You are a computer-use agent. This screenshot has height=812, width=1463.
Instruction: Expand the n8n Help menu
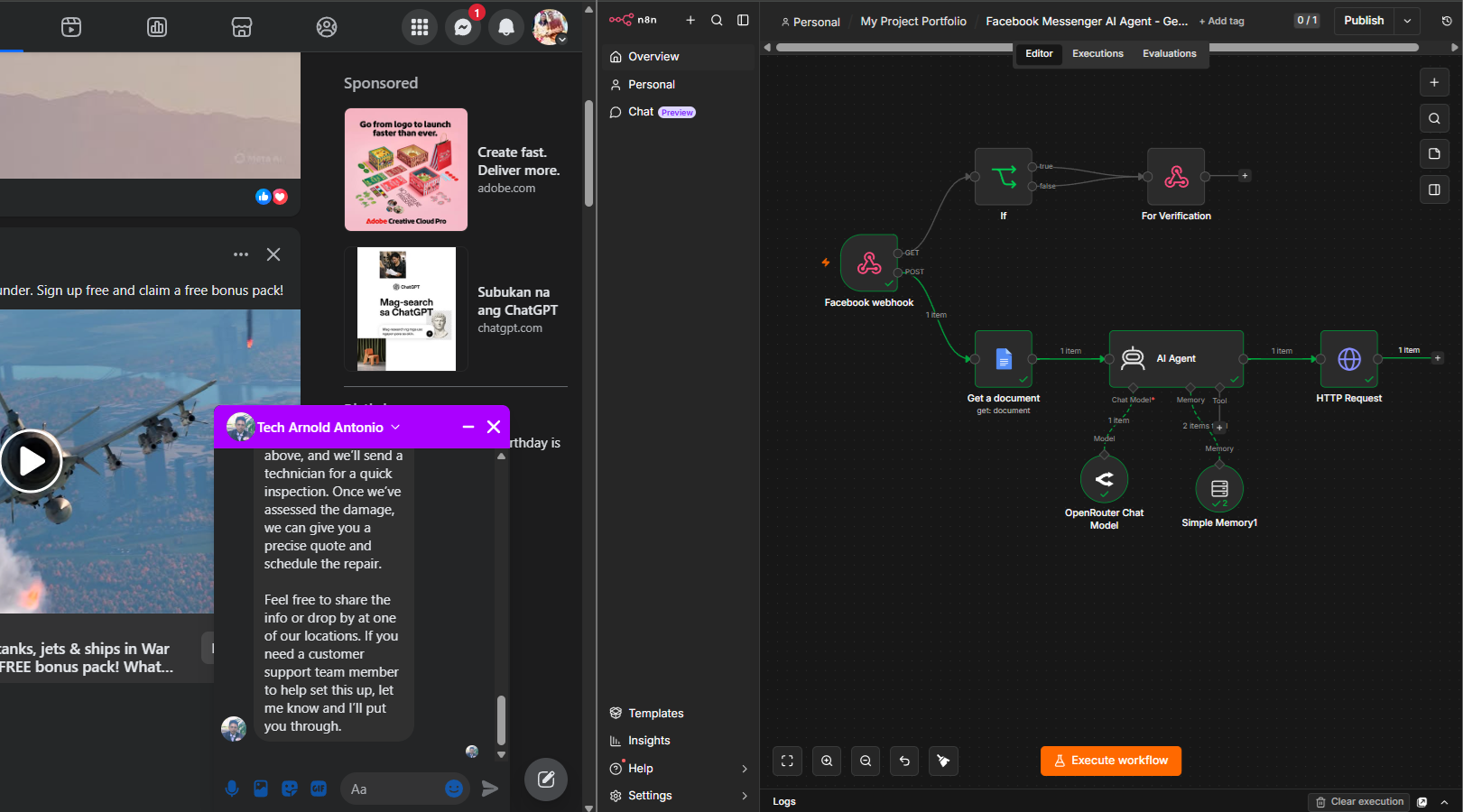[x=679, y=769]
